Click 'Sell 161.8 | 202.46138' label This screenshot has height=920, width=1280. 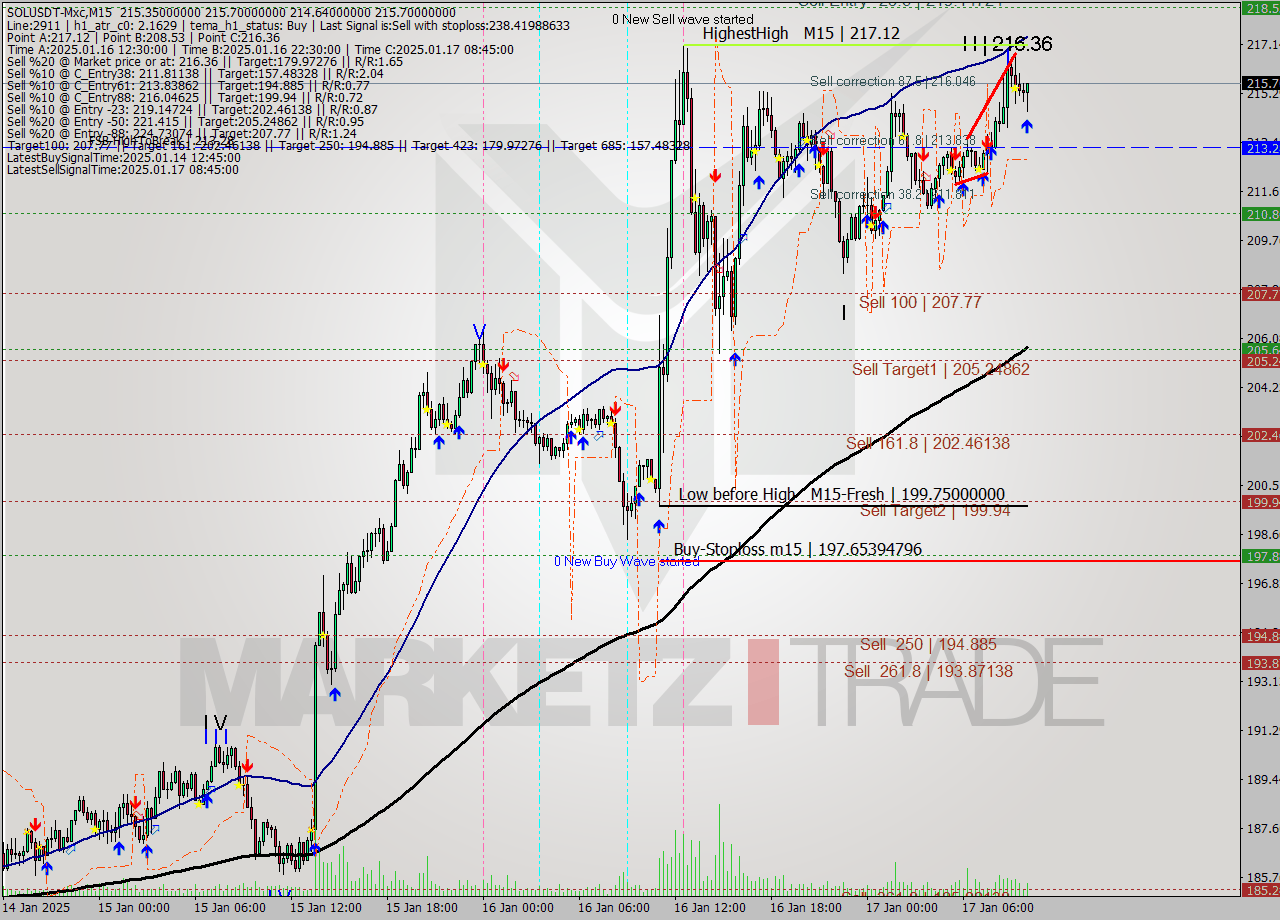coord(927,443)
